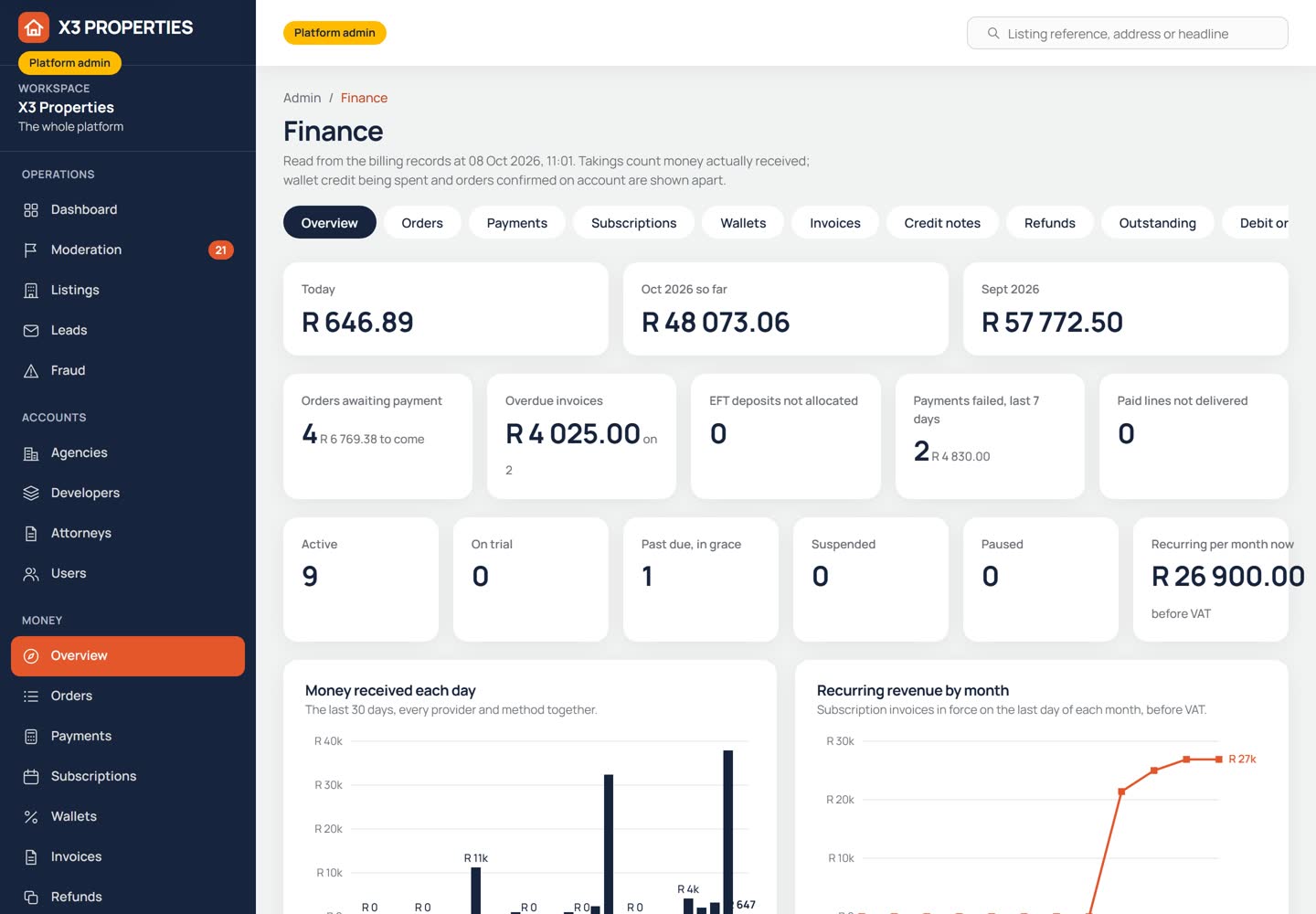Open the EFT deposits not allocated card
The height and width of the screenshot is (914, 1316).
[x=786, y=436]
